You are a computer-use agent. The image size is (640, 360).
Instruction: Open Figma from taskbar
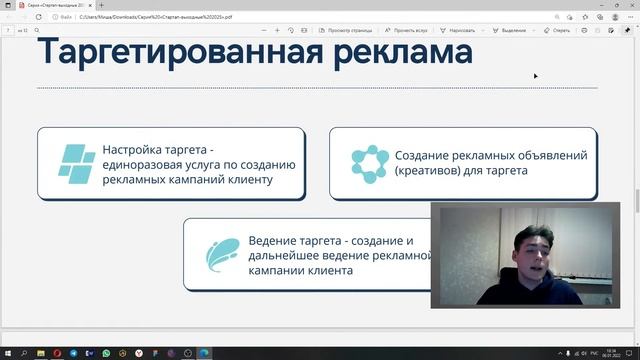(155, 353)
